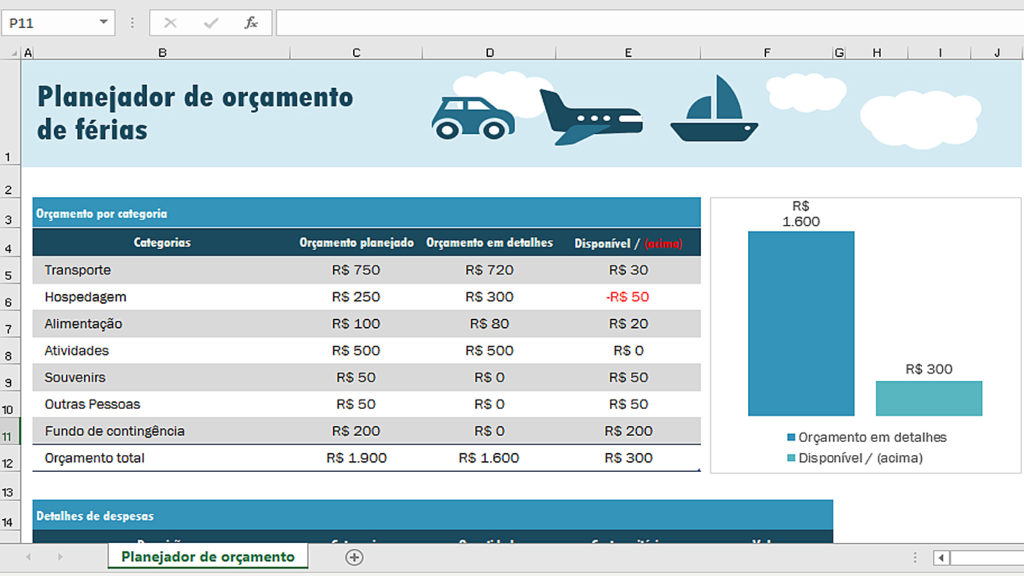
Task: Select the airplane illustration in the header
Action: 590,118
